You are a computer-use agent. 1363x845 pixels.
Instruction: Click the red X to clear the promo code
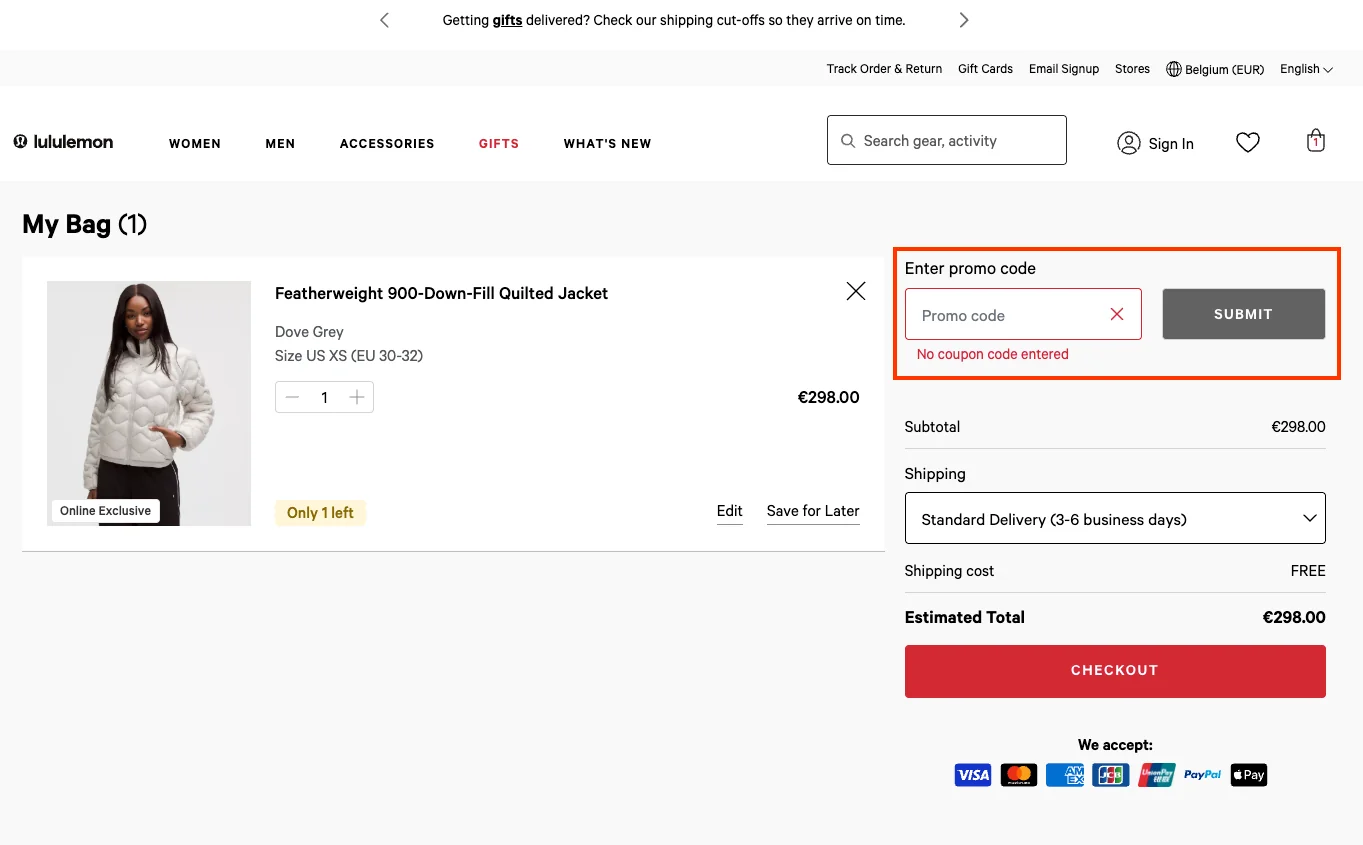[1116, 314]
